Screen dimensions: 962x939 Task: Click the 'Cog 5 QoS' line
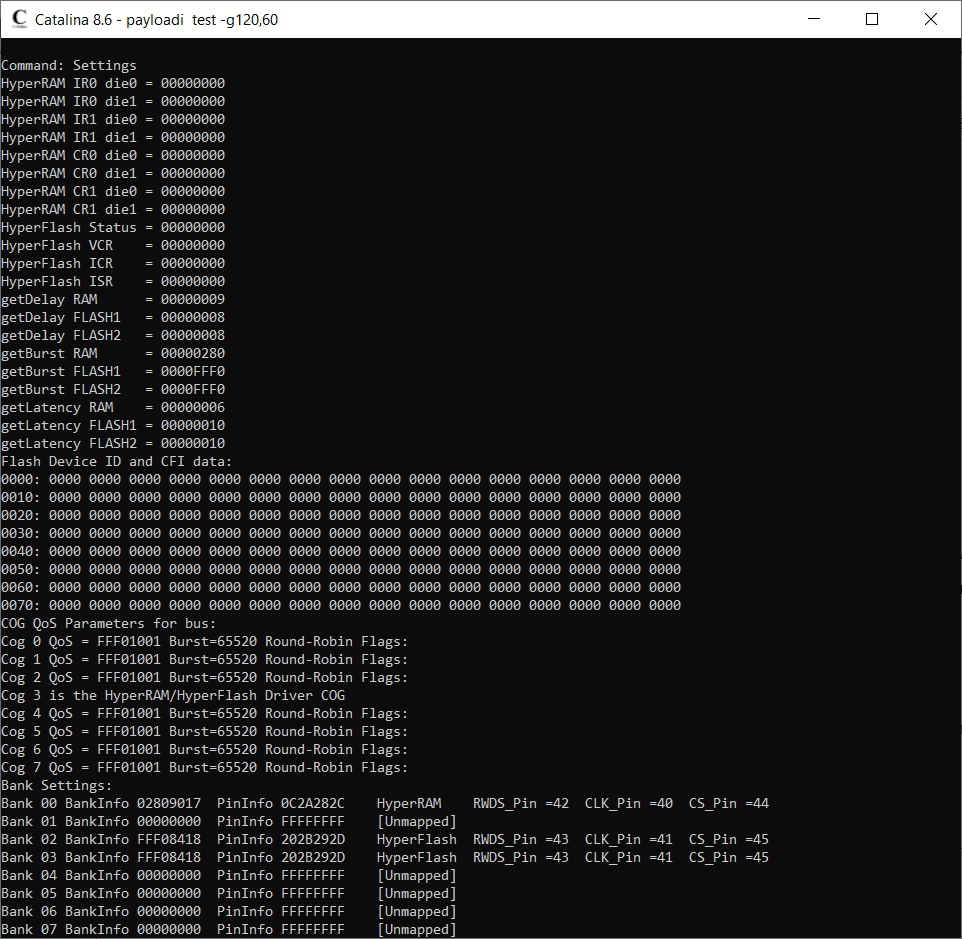point(205,731)
